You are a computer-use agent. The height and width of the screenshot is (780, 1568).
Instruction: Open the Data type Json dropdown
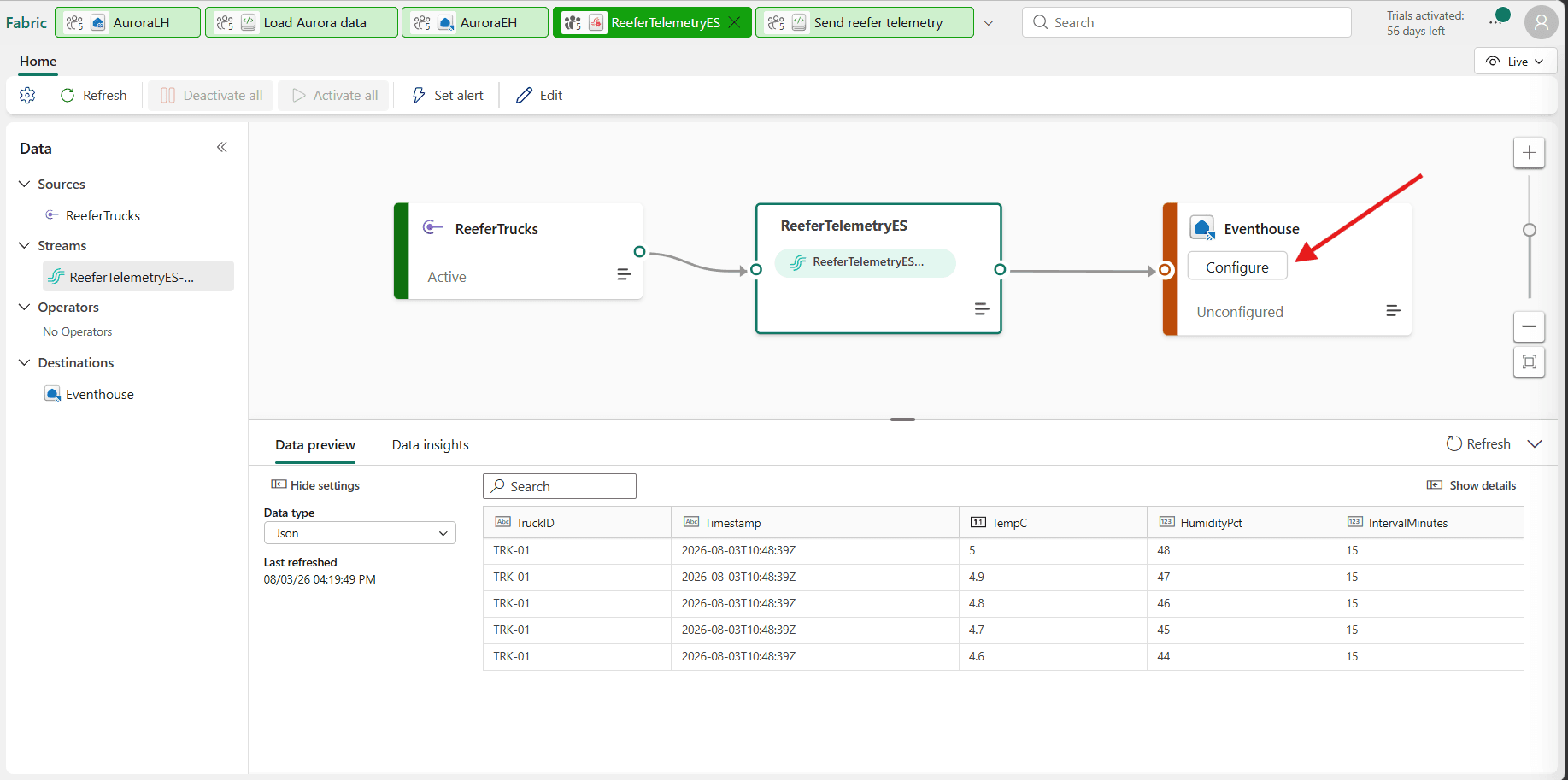point(360,533)
